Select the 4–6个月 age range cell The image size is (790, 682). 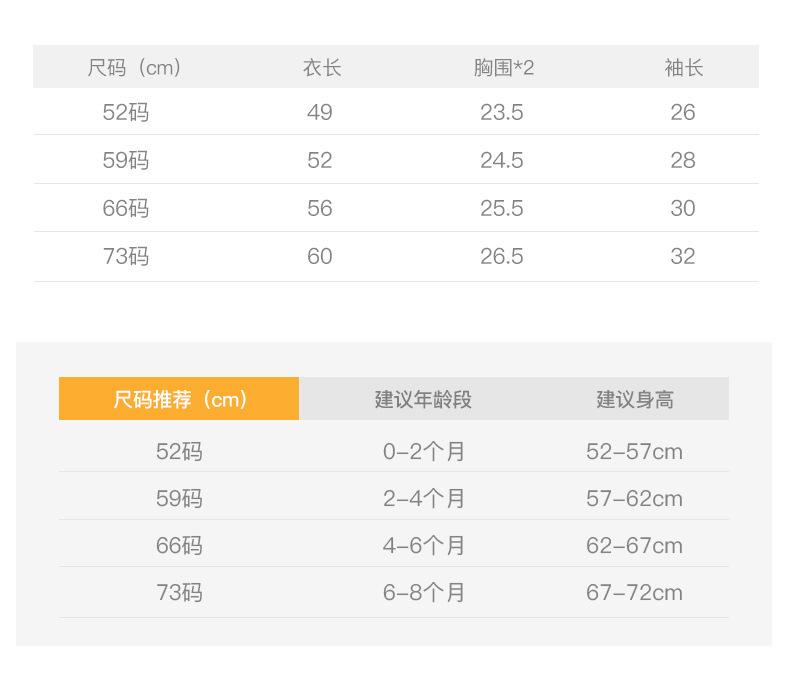click(x=424, y=545)
